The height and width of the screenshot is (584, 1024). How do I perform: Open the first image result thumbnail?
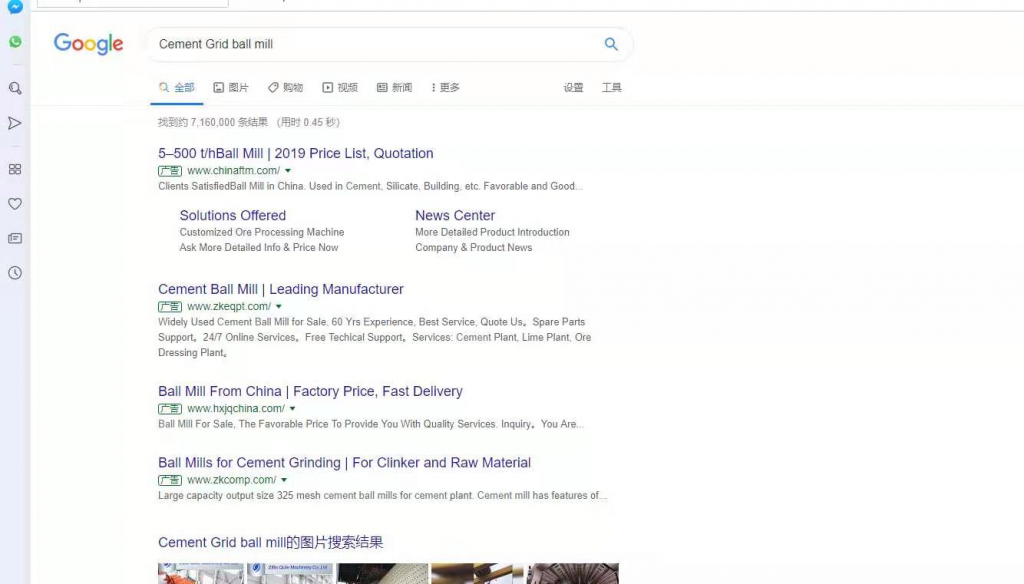point(200,574)
